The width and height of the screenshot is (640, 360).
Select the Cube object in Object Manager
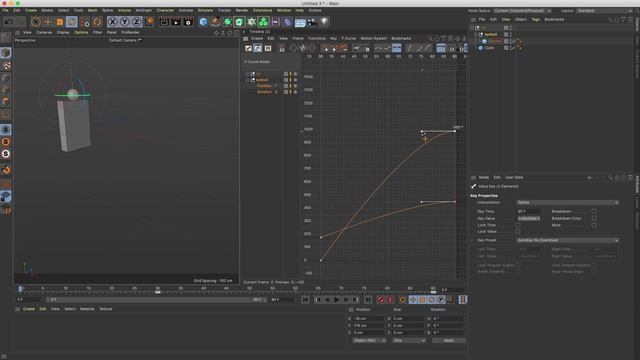coord(489,48)
